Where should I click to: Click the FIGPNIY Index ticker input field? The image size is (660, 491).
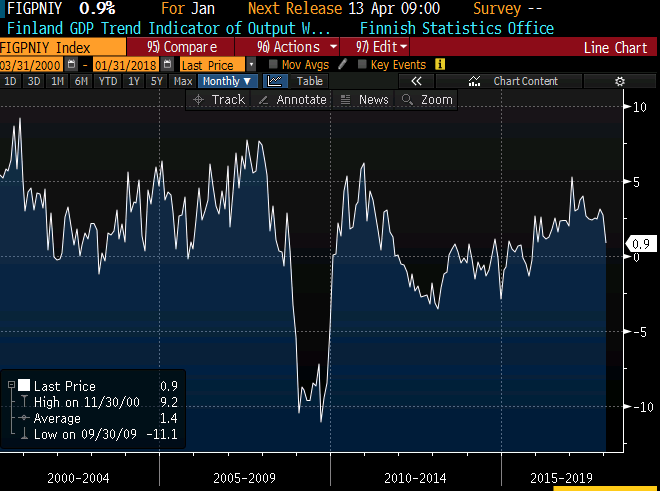point(62,47)
